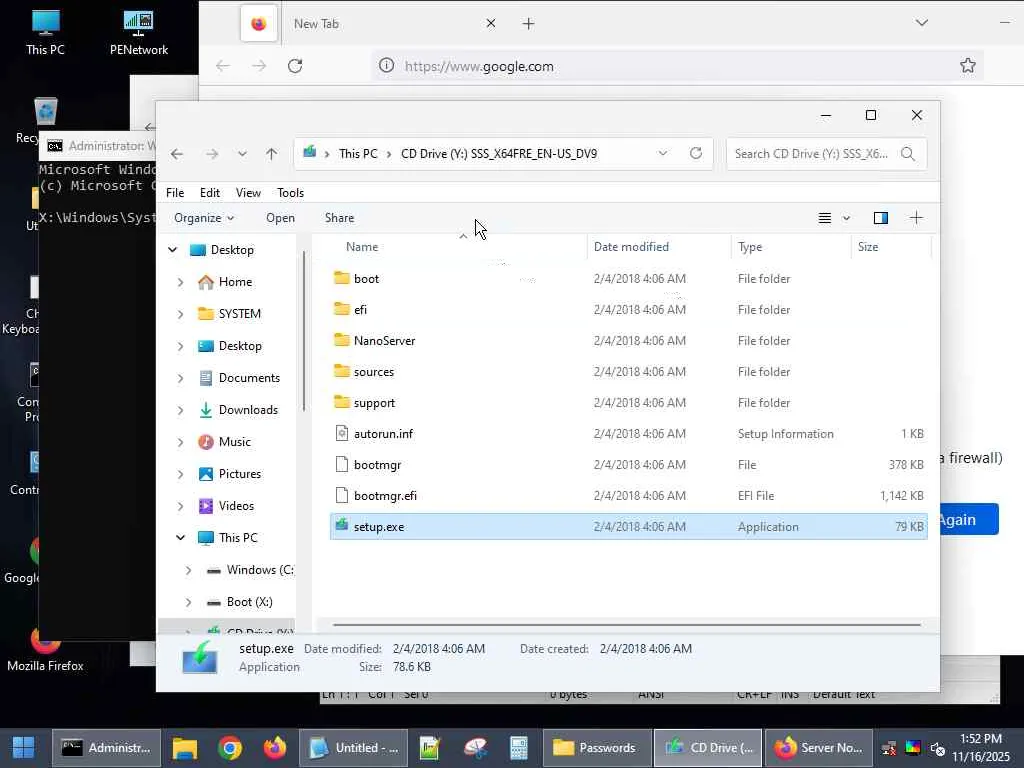Select setup.exe in the file list
The height and width of the screenshot is (768, 1024).
(x=628, y=526)
